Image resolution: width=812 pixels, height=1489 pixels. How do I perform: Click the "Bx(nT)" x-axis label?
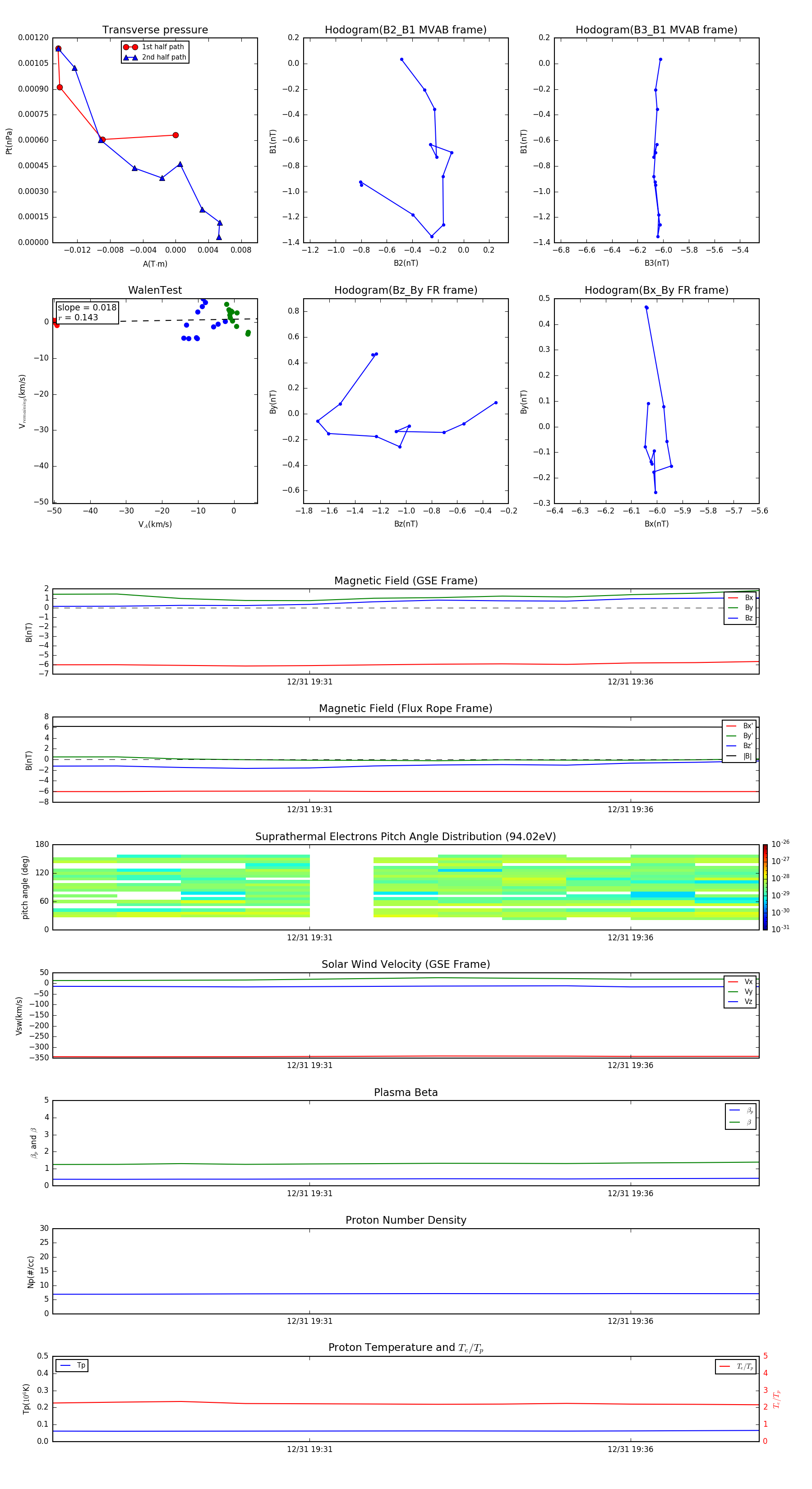(x=656, y=524)
